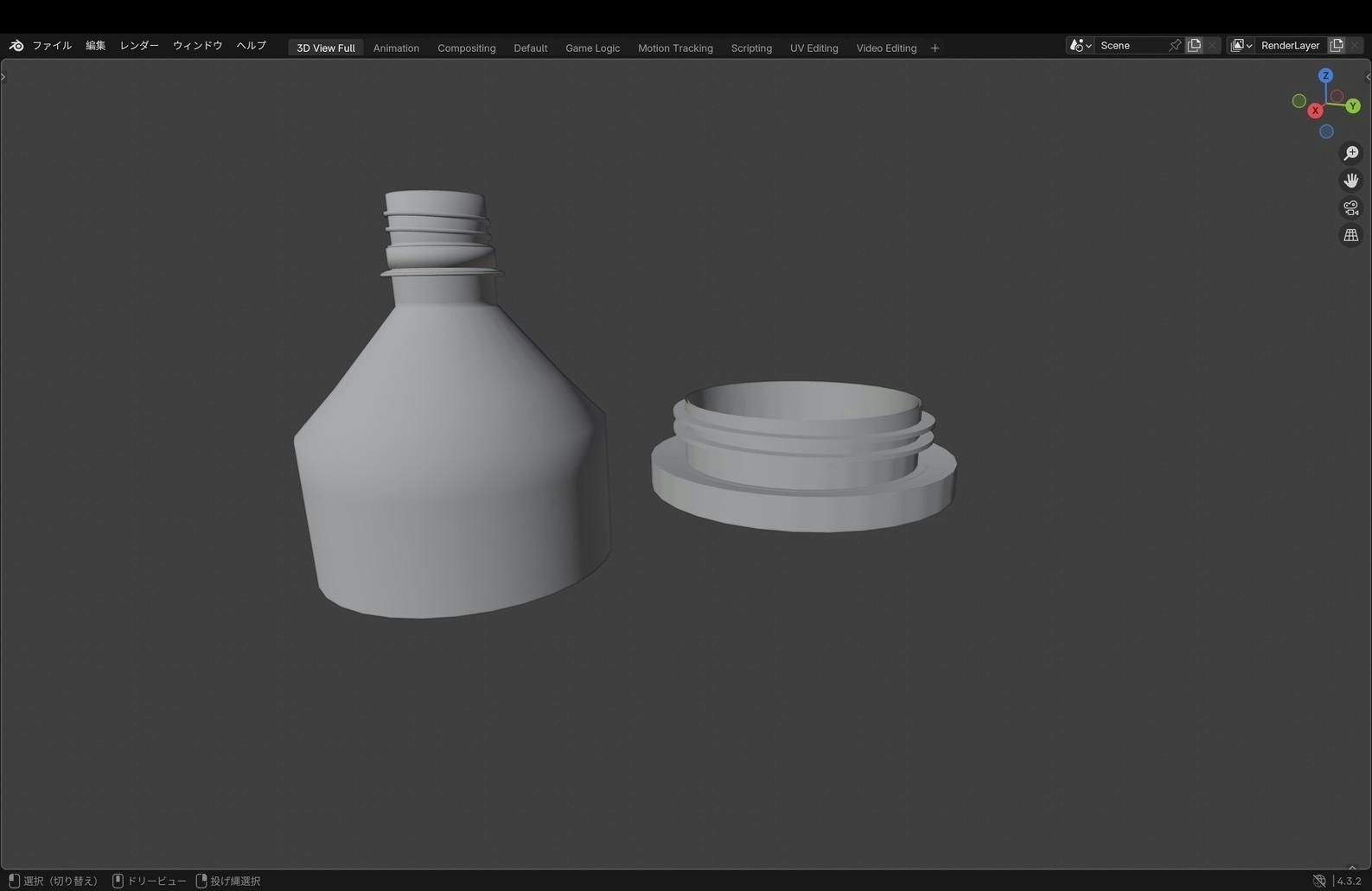This screenshot has width=1372, height=891.
Task: Click the Blender logo menu icon
Action: (x=16, y=46)
